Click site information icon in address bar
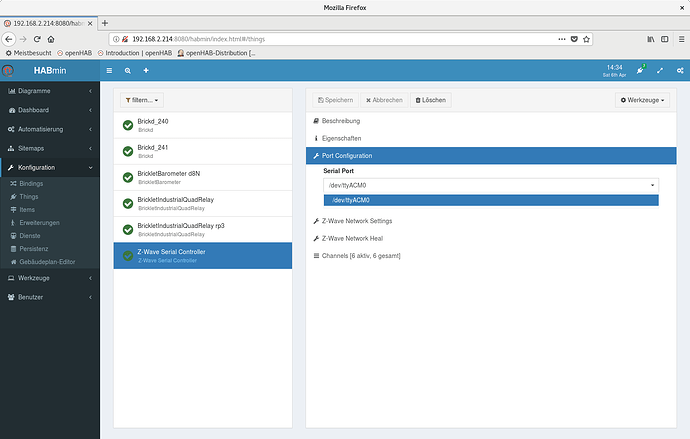The image size is (690, 439). tap(116, 39)
